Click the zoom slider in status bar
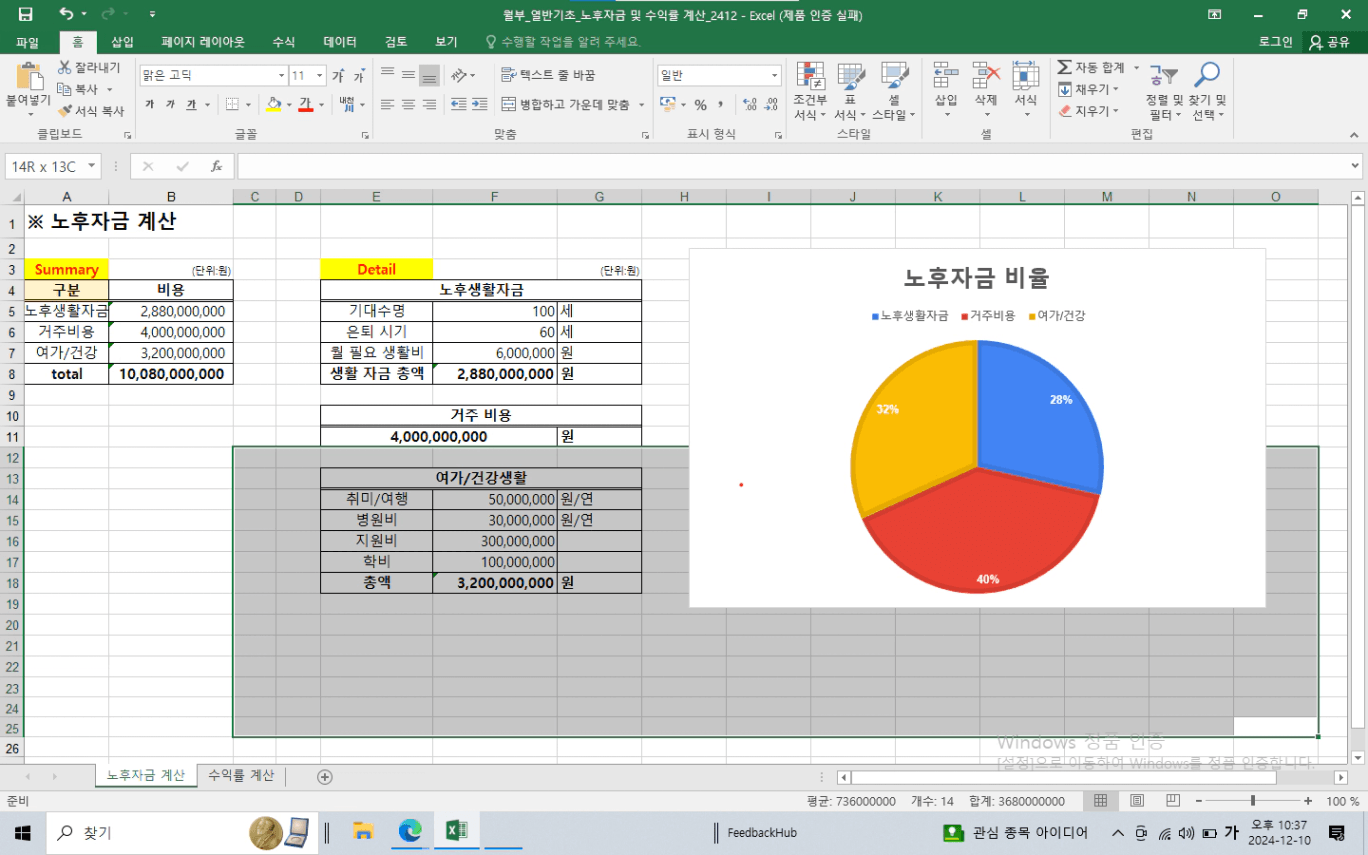1368x855 pixels. point(1253,801)
